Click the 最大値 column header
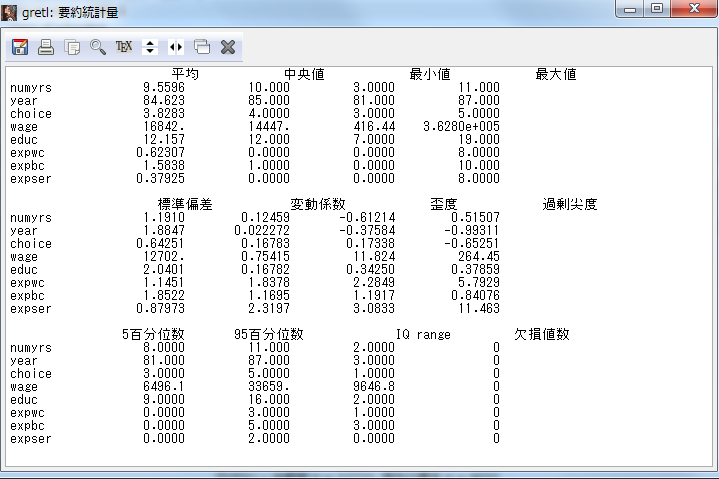The width and height of the screenshot is (719, 479). [x=556, y=74]
